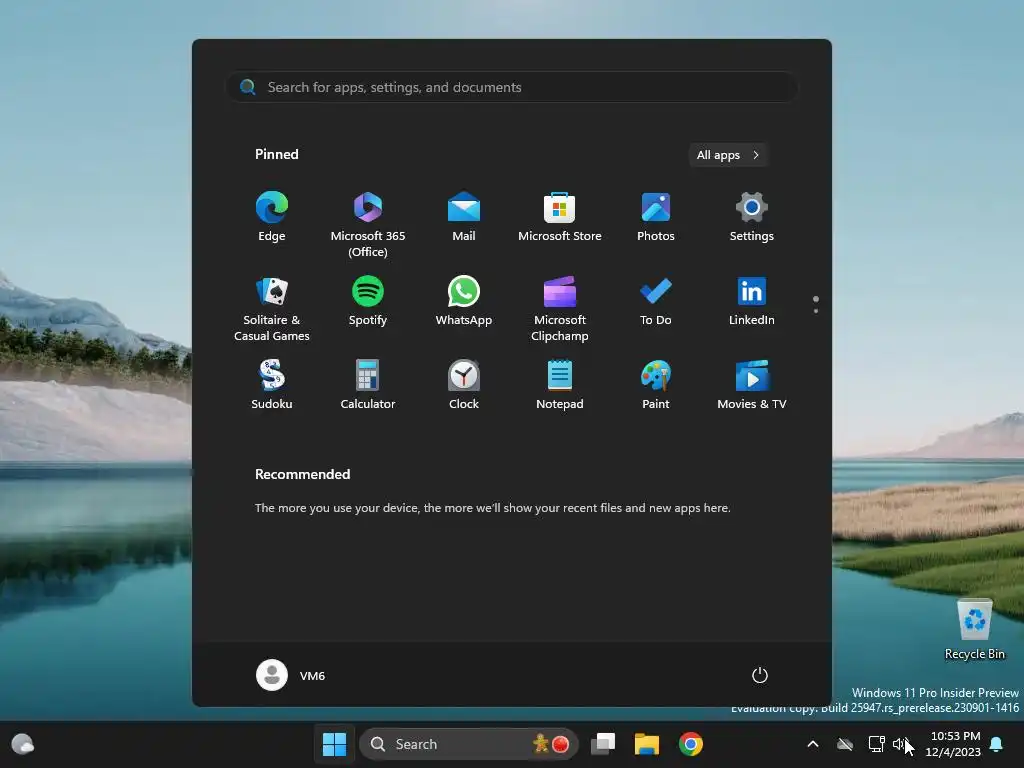Screen dimensions: 1024x768
Task: Open the Sudoku game
Action: (x=272, y=385)
